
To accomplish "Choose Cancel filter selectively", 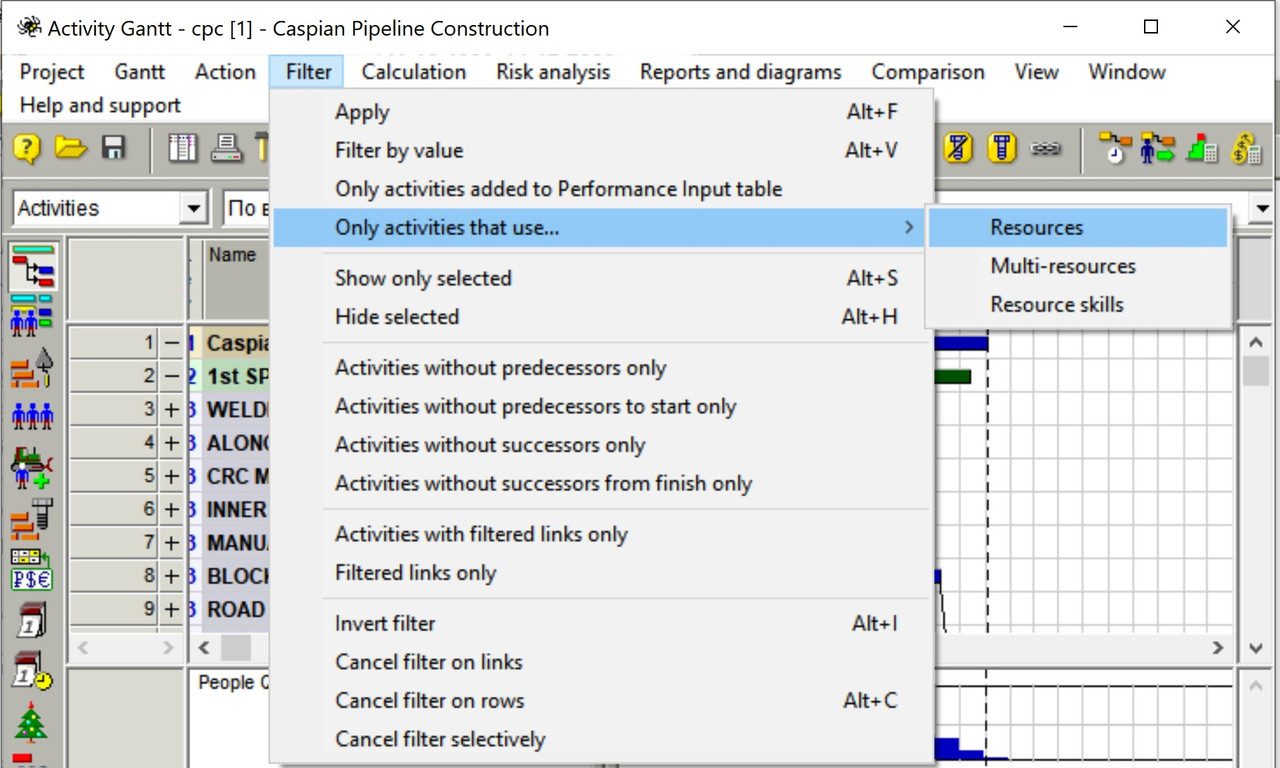I will click(x=602, y=740).
